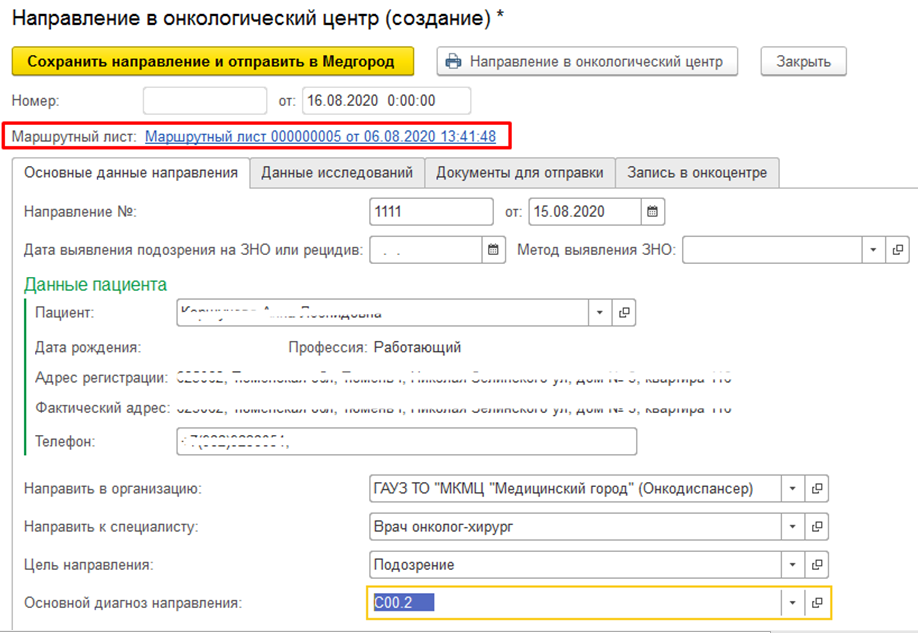Expand the ZNO detection method dropdown

(x=873, y=250)
